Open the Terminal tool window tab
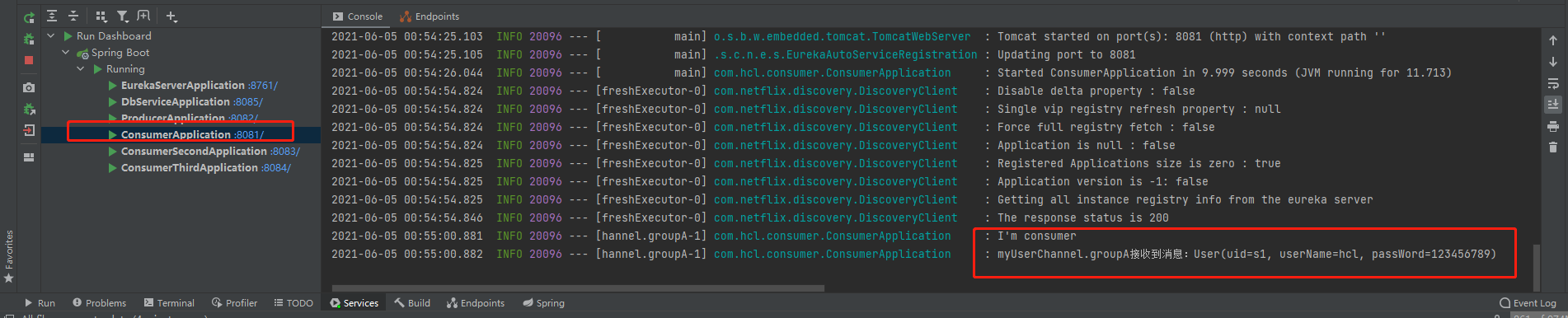Viewport: 1568px width, 318px height. (x=169, y=303)
